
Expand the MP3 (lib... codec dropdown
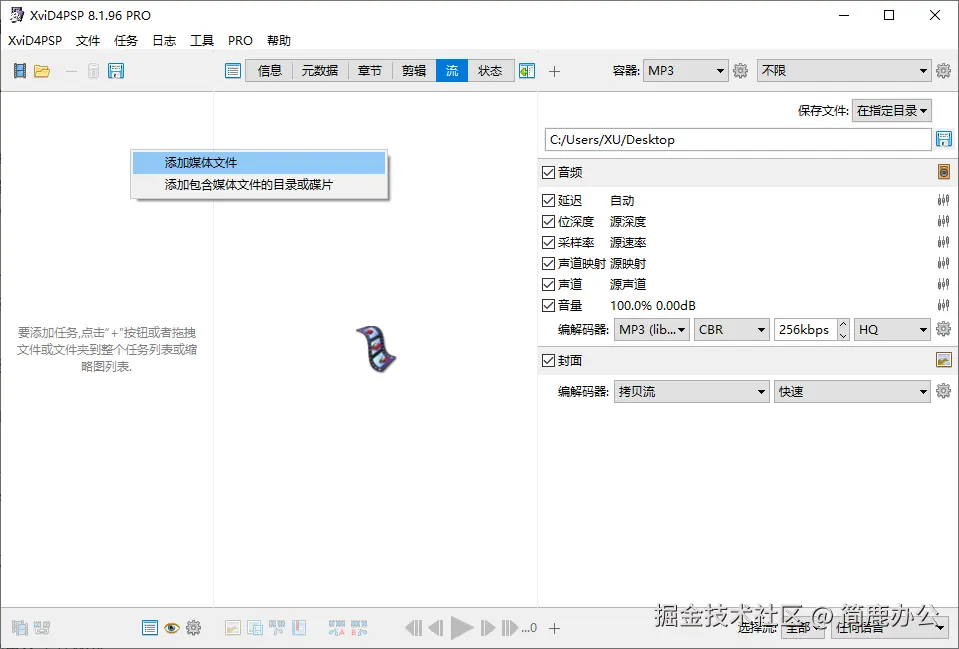[x=652, y=329]
